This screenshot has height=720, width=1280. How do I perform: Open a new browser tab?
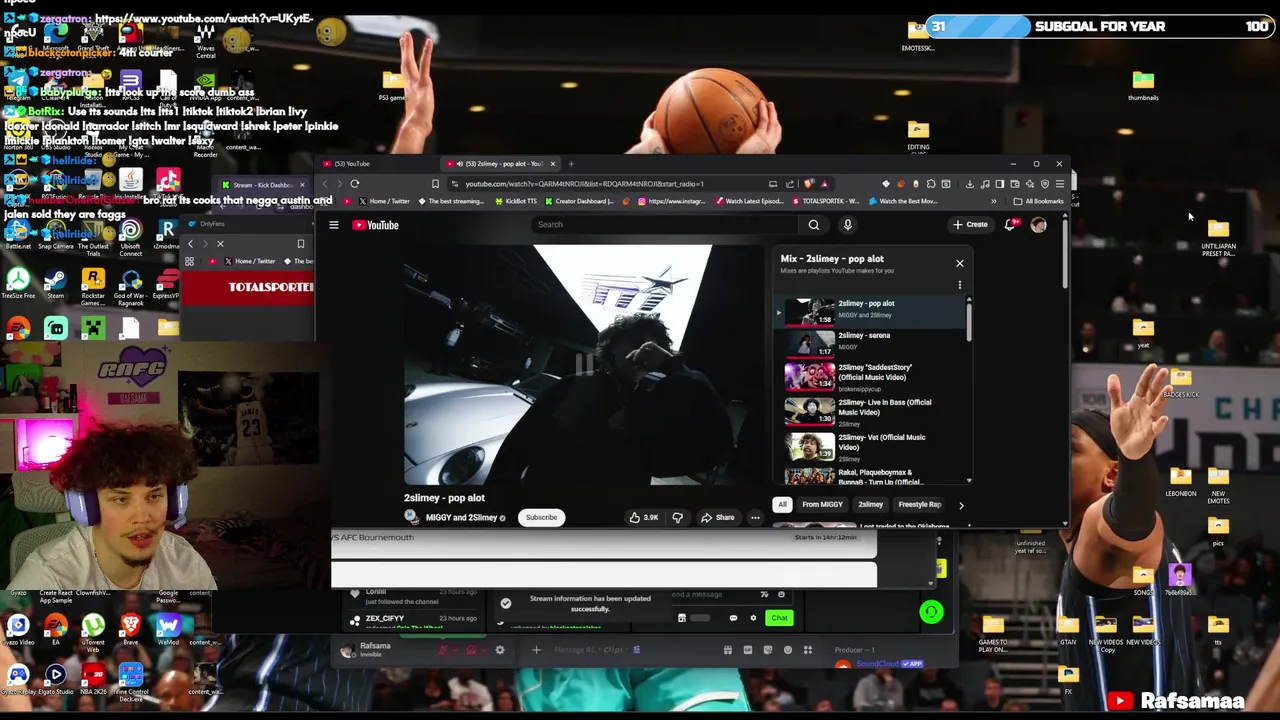(571, 164)
